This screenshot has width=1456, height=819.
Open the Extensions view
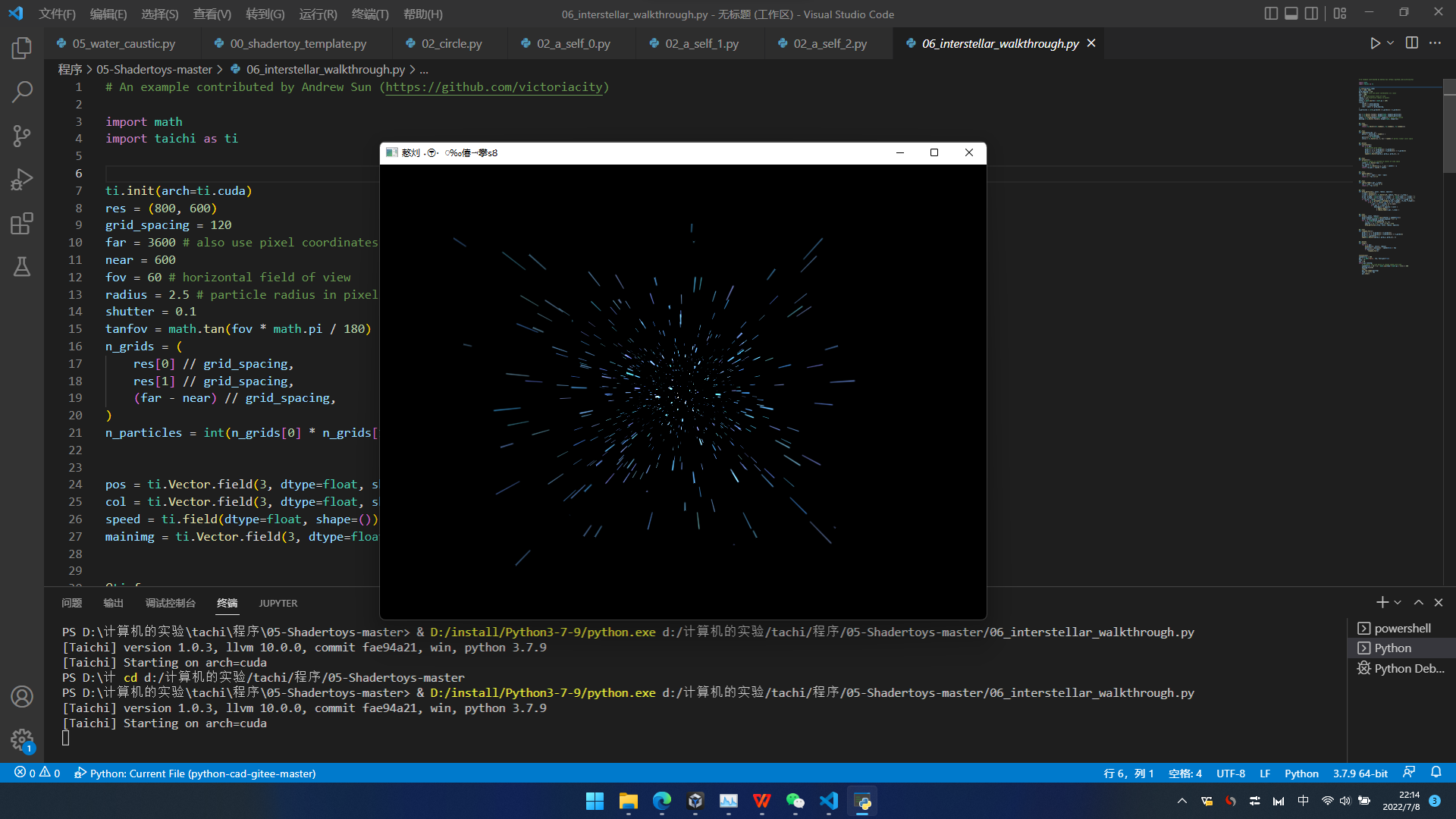(x=22, y=224)
